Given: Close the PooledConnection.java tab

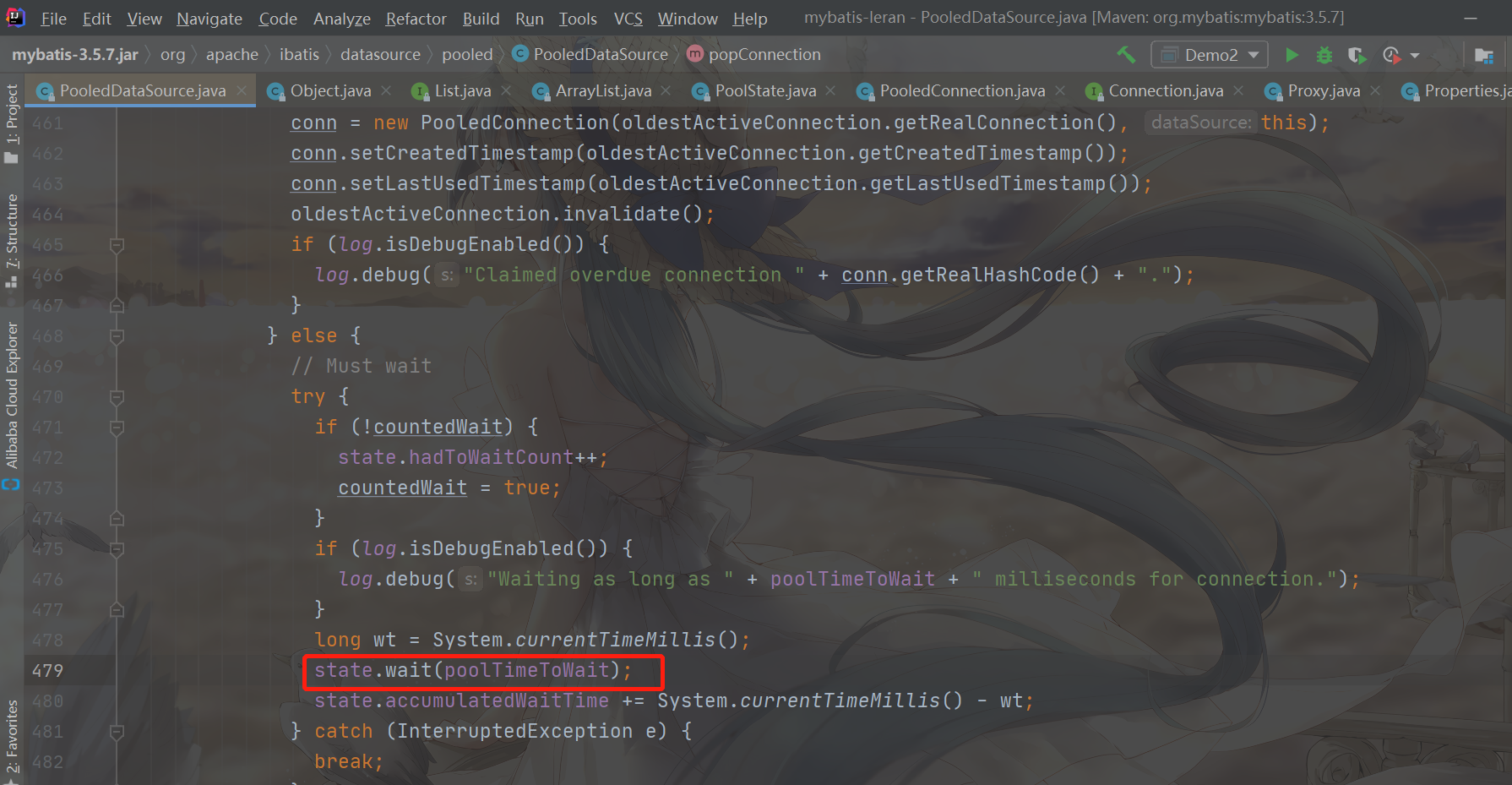Looking at the screenshot, I should (1060, 90).
